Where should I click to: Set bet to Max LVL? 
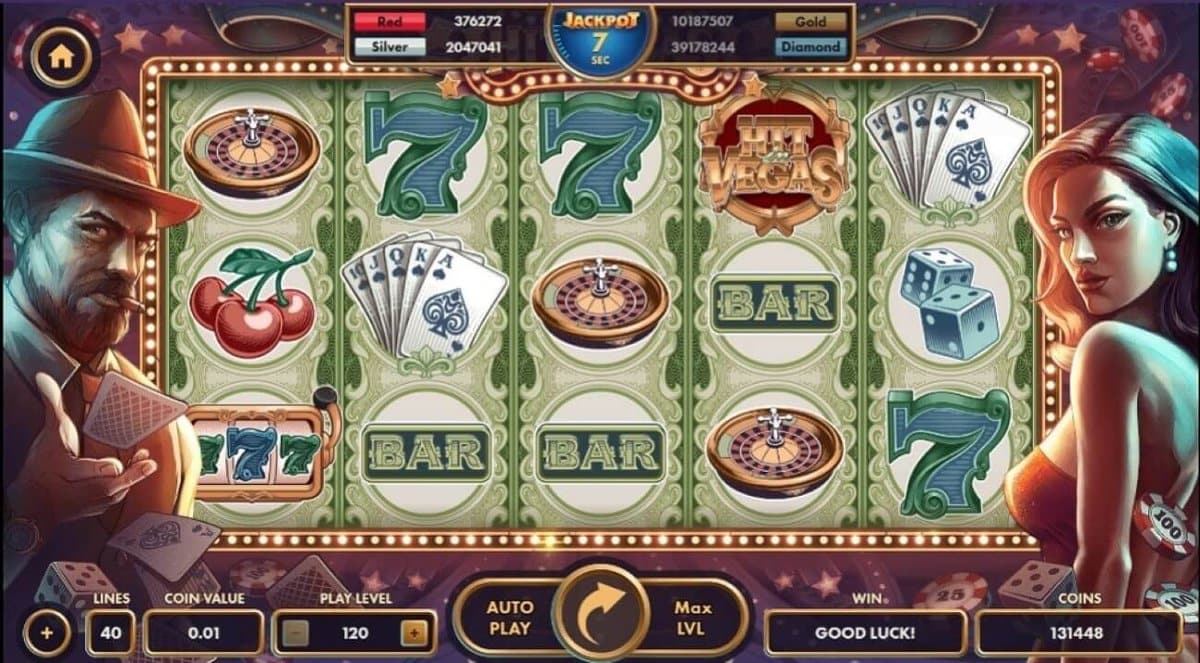point(692,615)
